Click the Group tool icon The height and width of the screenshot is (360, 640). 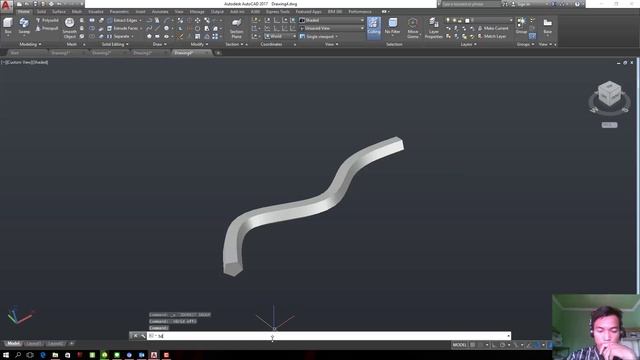pos(521,25)
